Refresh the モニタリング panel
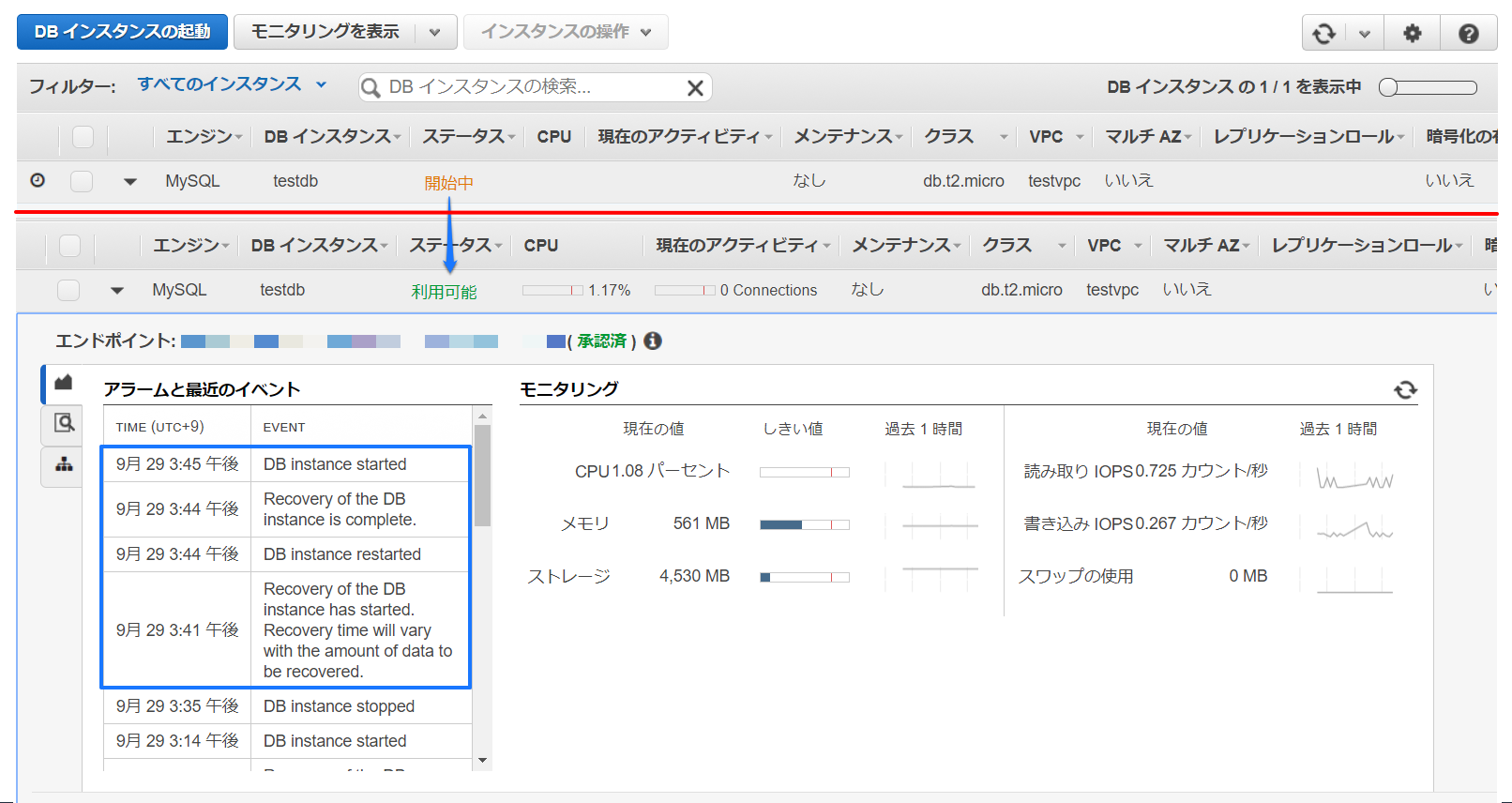 pos(1405,389)
